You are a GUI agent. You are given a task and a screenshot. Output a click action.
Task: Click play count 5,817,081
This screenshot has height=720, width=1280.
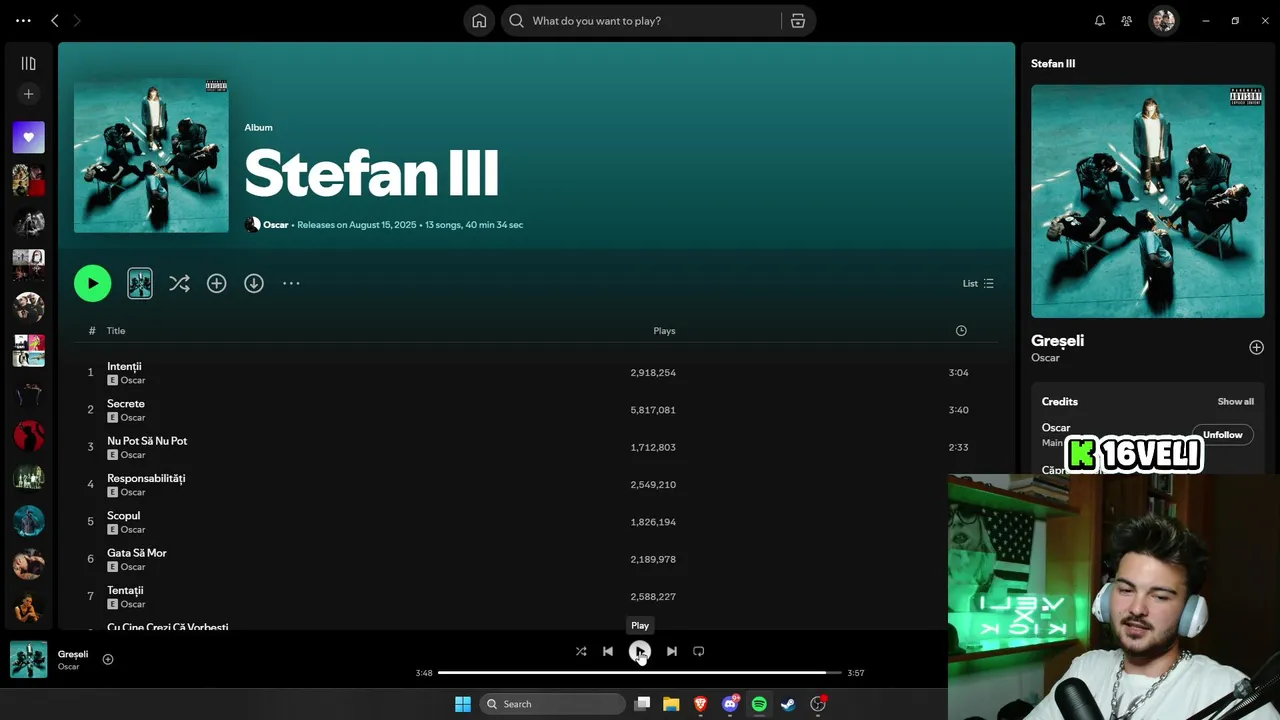point(653,410)
